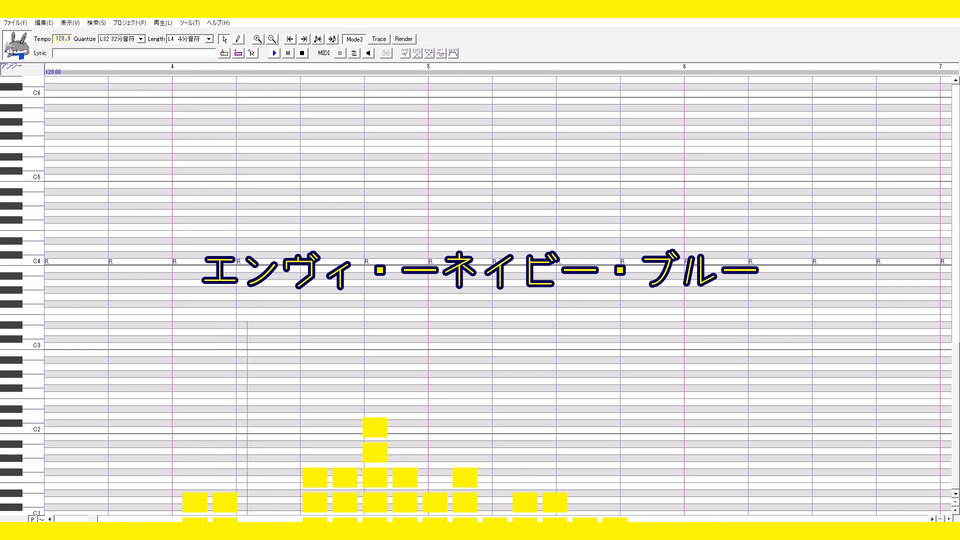Viewport: 960px width, 540px height.
Task: Open the 表示(V) menu
Action: click(70, 23)
